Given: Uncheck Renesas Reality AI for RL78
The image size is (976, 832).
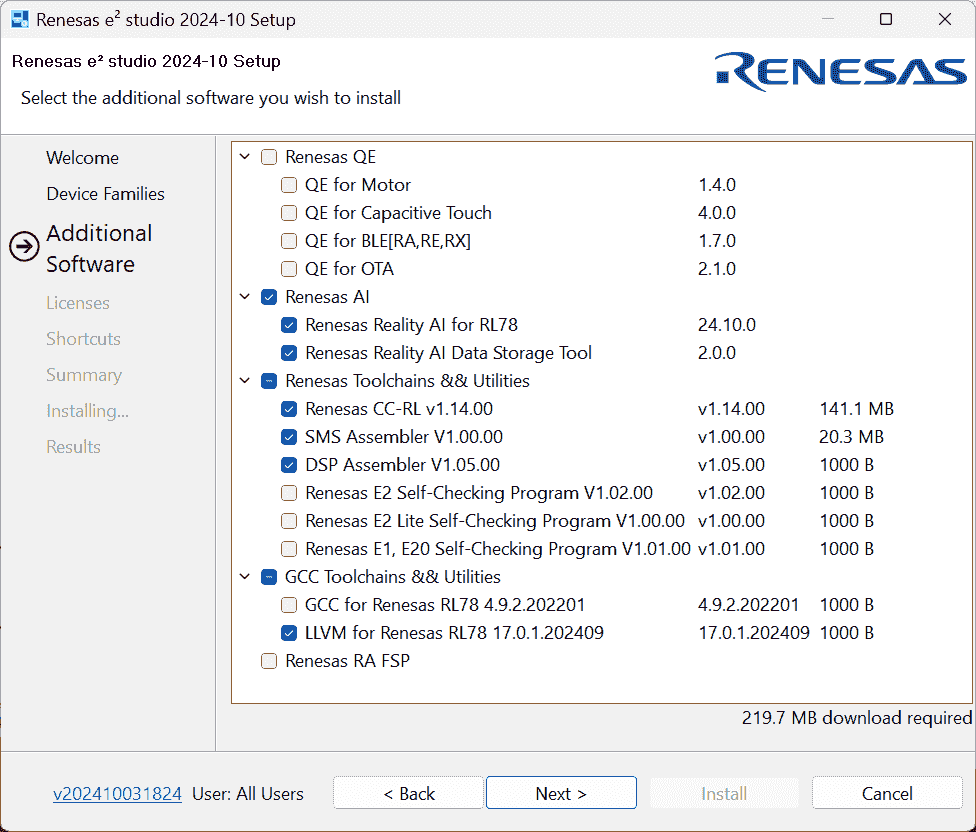Looking at the screenshot, I should point(289,325).
